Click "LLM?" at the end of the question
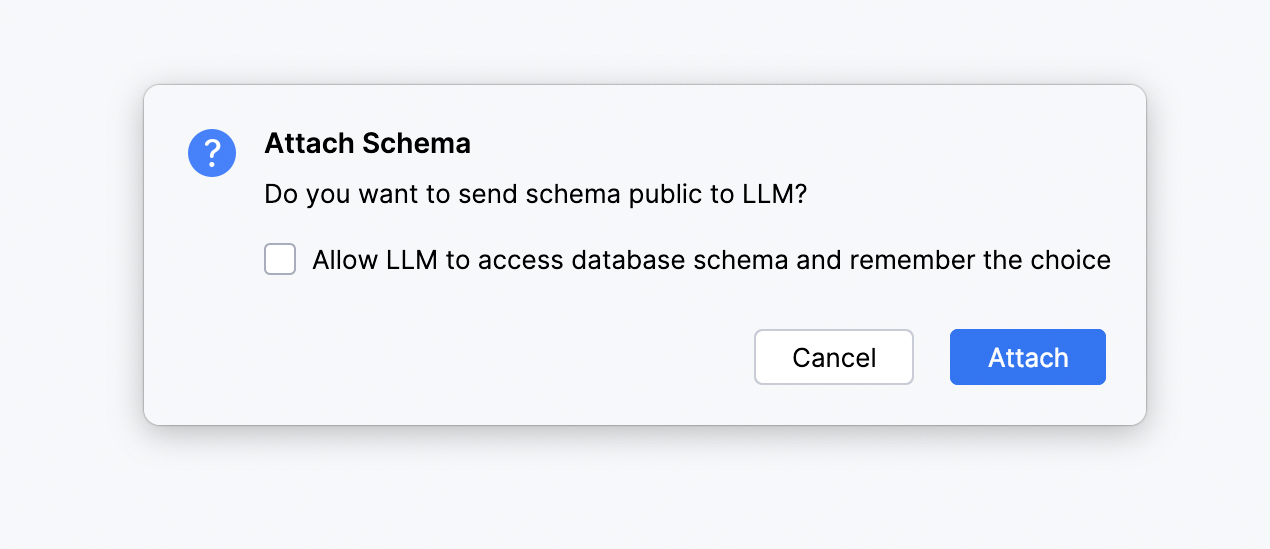This screenshot has width=1270, height=549. click(775, 194)
